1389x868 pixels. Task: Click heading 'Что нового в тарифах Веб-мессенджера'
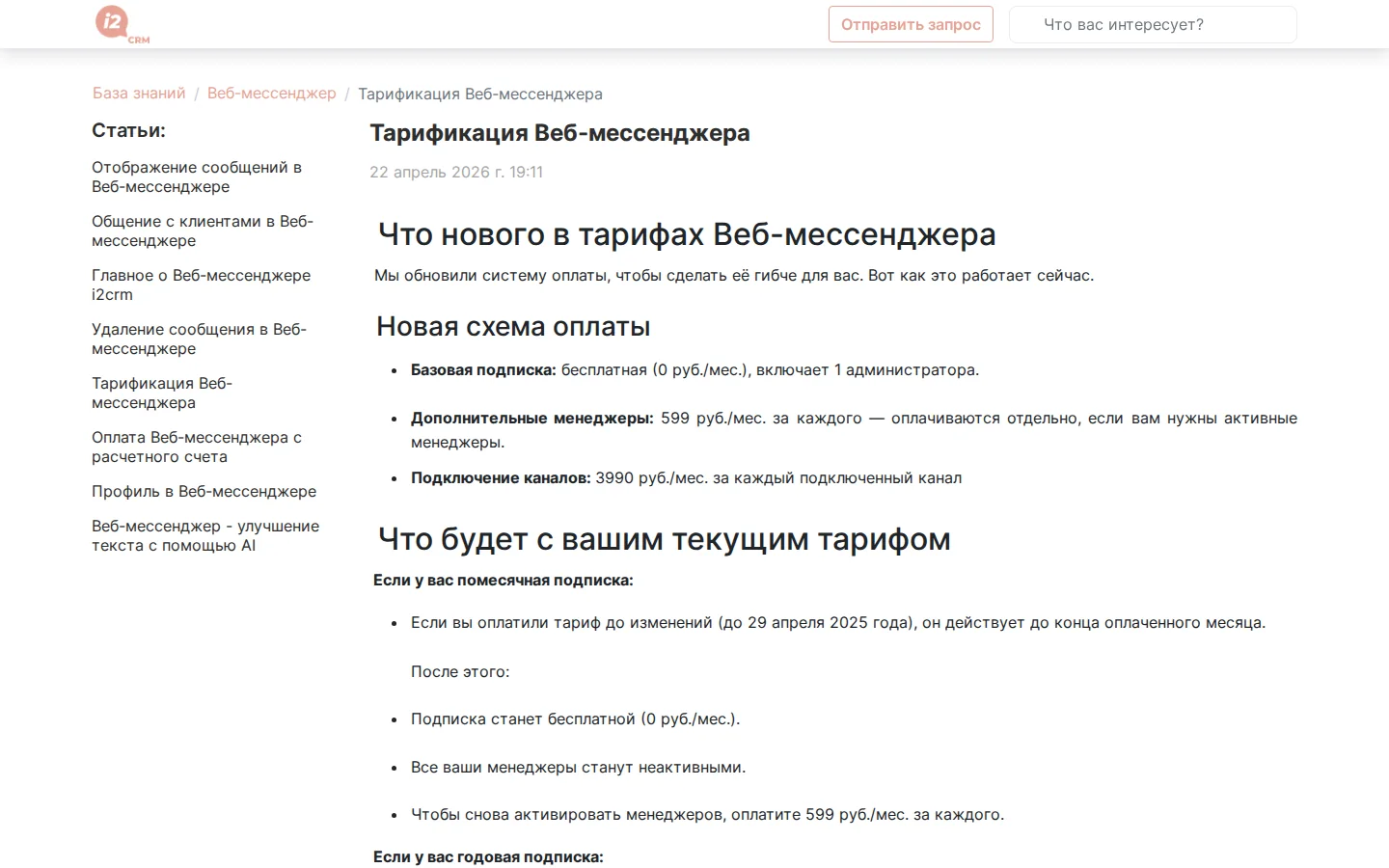click(687, 234)
